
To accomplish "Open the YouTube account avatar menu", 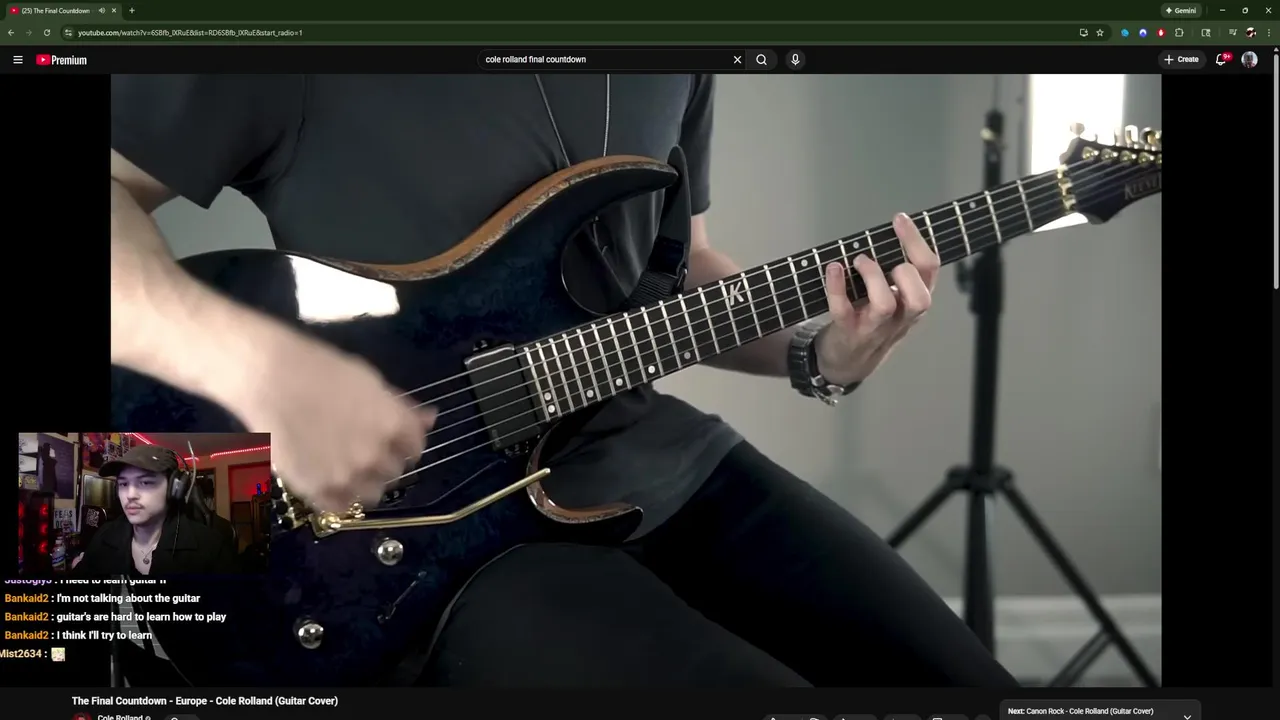I will [x=1249, y=60].
